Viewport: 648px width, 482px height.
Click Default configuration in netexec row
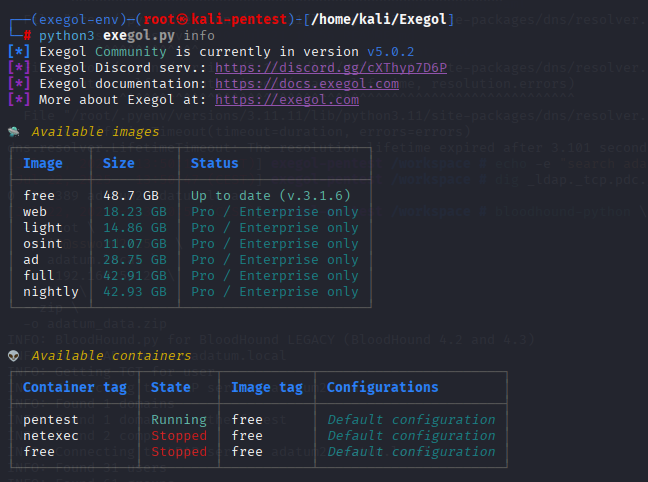coord(412,436)
